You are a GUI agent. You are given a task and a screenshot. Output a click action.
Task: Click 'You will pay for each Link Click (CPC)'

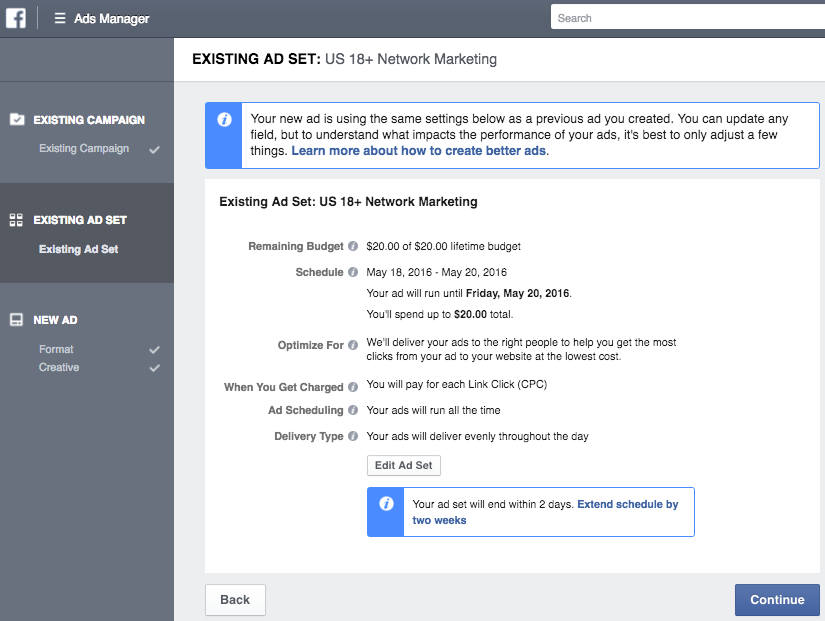[x=457, y=384]
